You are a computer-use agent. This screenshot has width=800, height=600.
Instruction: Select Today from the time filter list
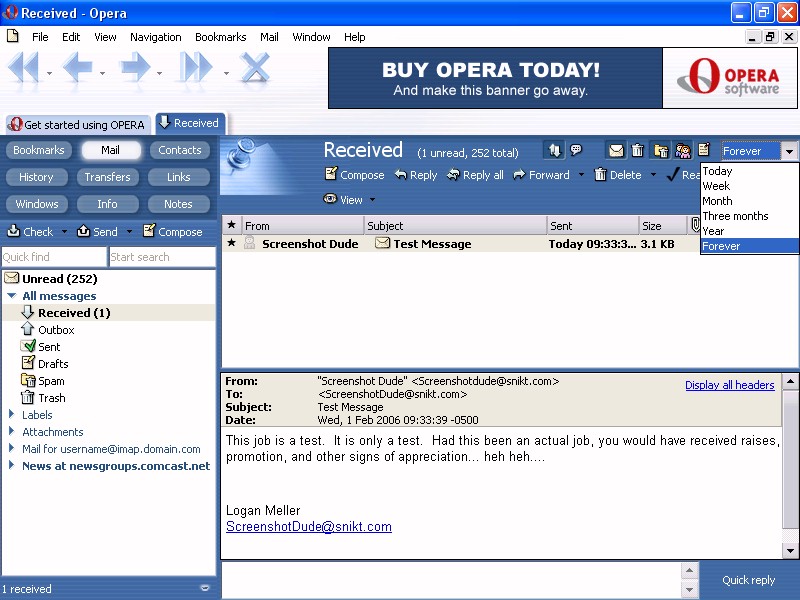point(749,171)
